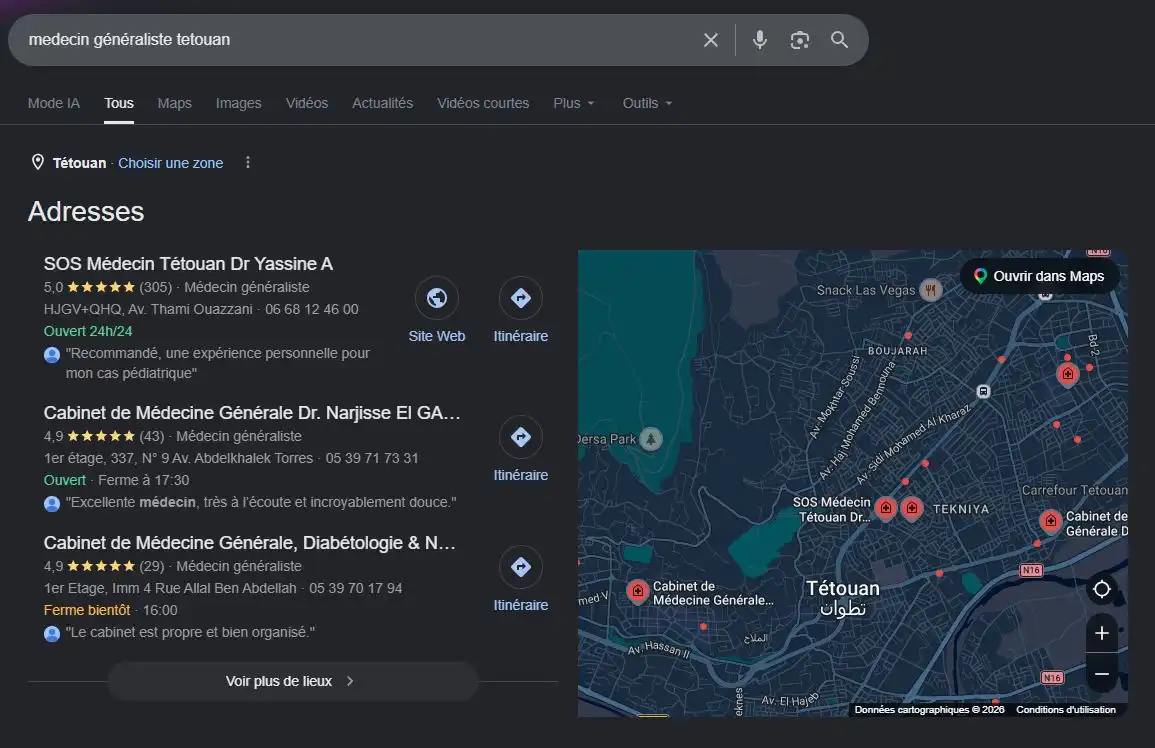Expand the Plus dropdown menu
Image resolution: width=1155 pixels, height=748 pixels.
574,103
